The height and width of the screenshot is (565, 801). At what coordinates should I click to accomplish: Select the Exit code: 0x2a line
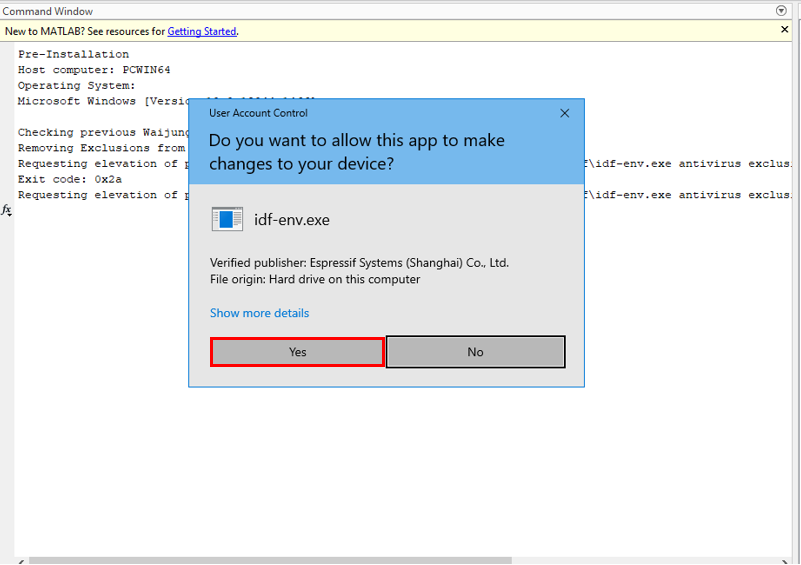click(70, 179)
